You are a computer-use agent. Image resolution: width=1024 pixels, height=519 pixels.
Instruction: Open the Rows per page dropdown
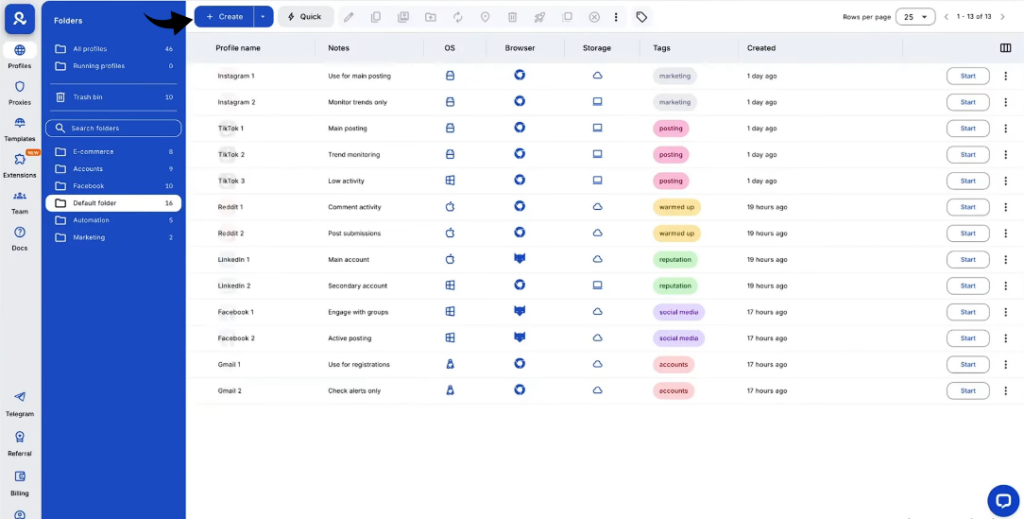coord(916,17)
